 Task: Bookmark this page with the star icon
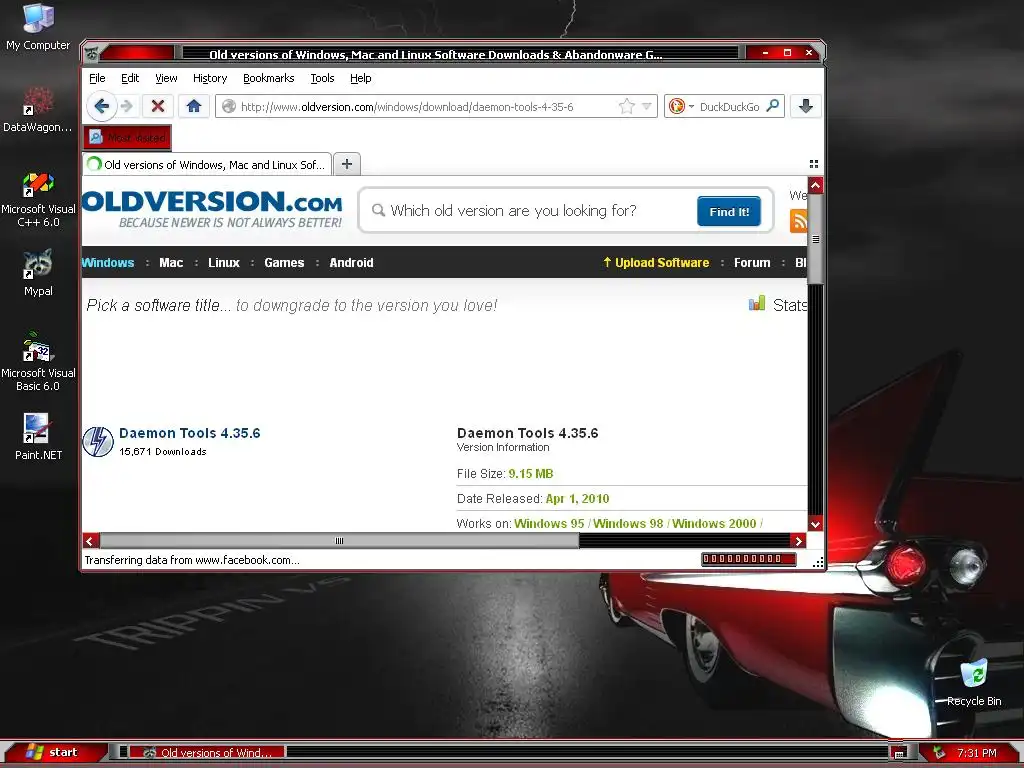pos(626,106)
